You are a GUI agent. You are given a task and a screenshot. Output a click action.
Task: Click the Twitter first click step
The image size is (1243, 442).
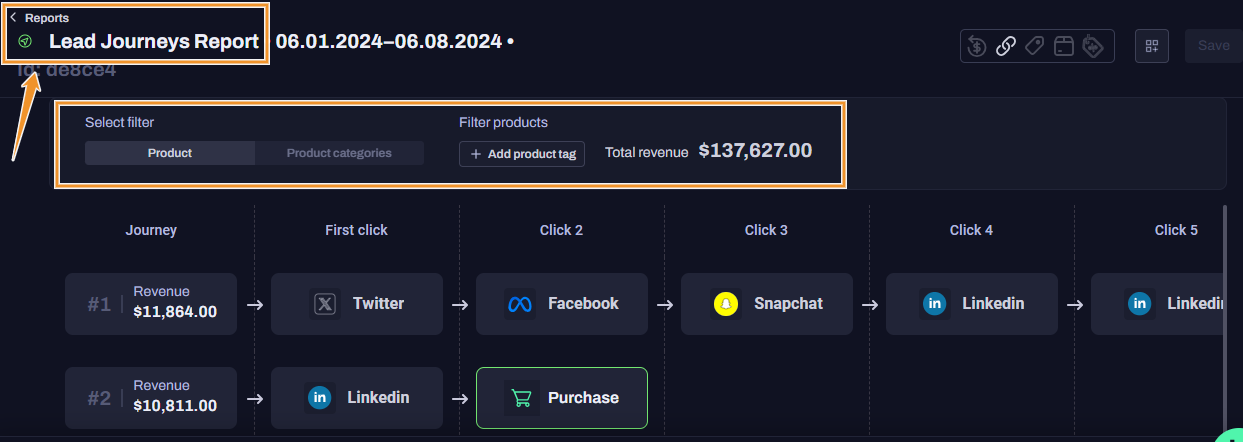pyautogui.click(x=357, y=304)
